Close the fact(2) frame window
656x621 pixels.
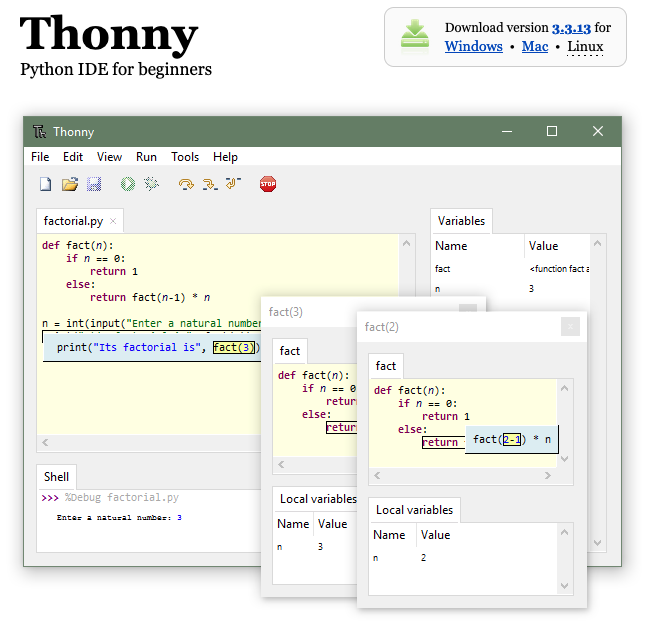point(570,326)
